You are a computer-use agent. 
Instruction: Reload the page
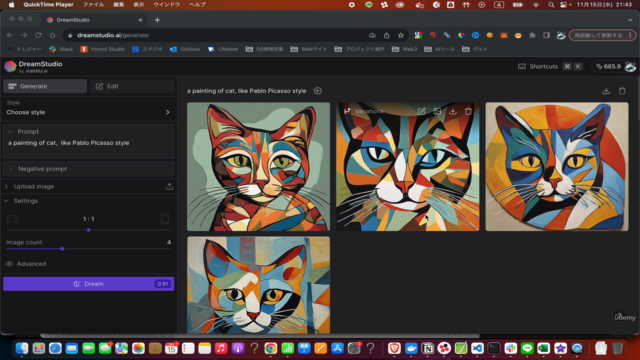point(38,35)
